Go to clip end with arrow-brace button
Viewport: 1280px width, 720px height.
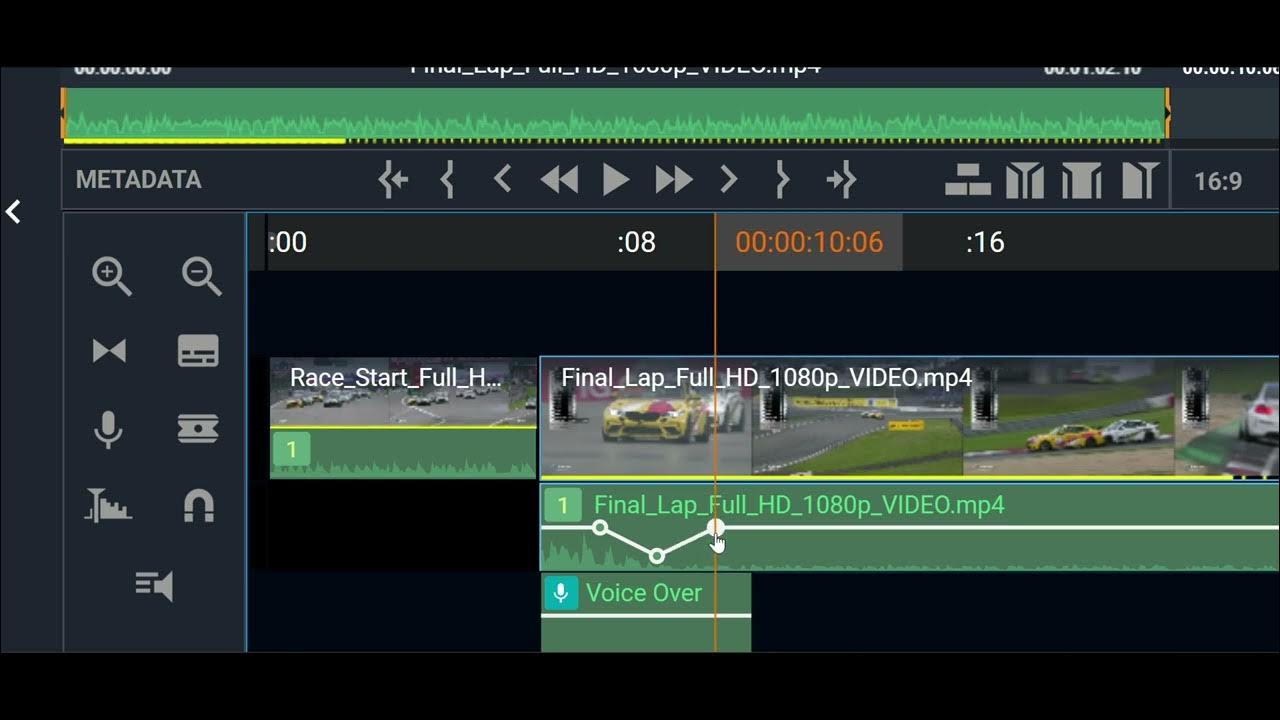click(x=841, y=180)
